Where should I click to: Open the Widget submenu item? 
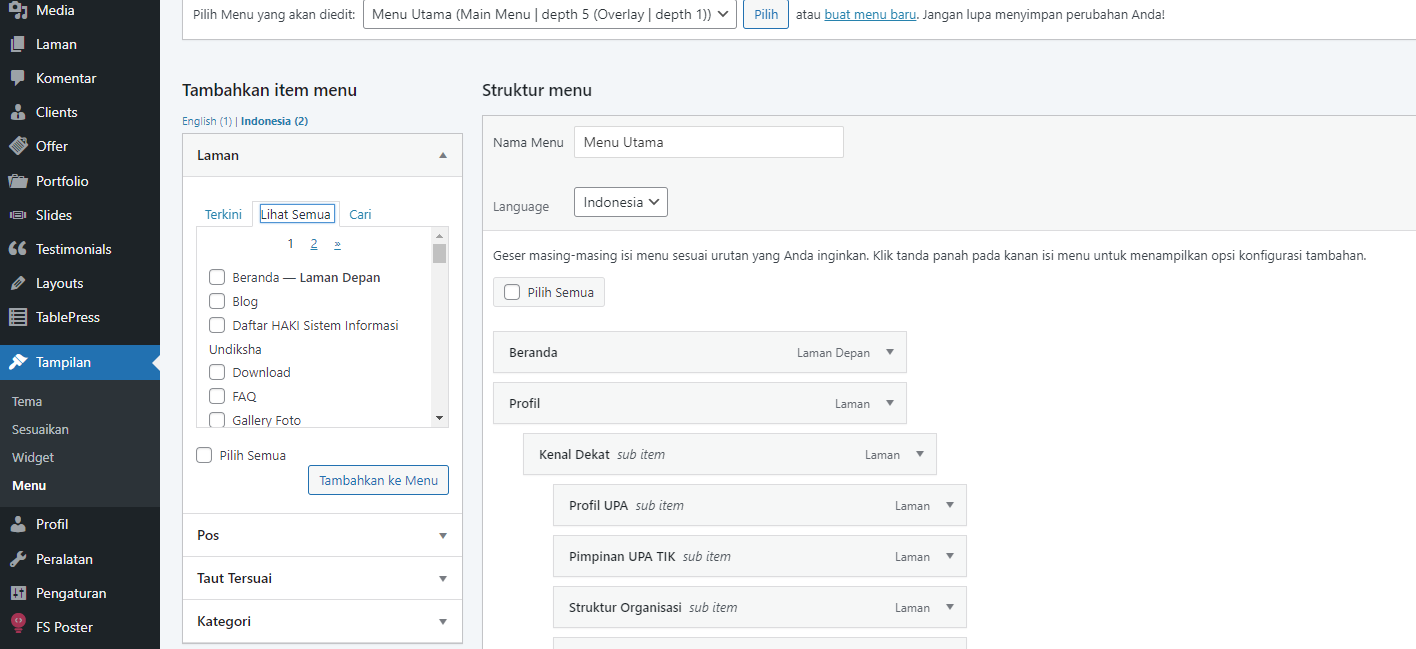click(x=33, y=457)
